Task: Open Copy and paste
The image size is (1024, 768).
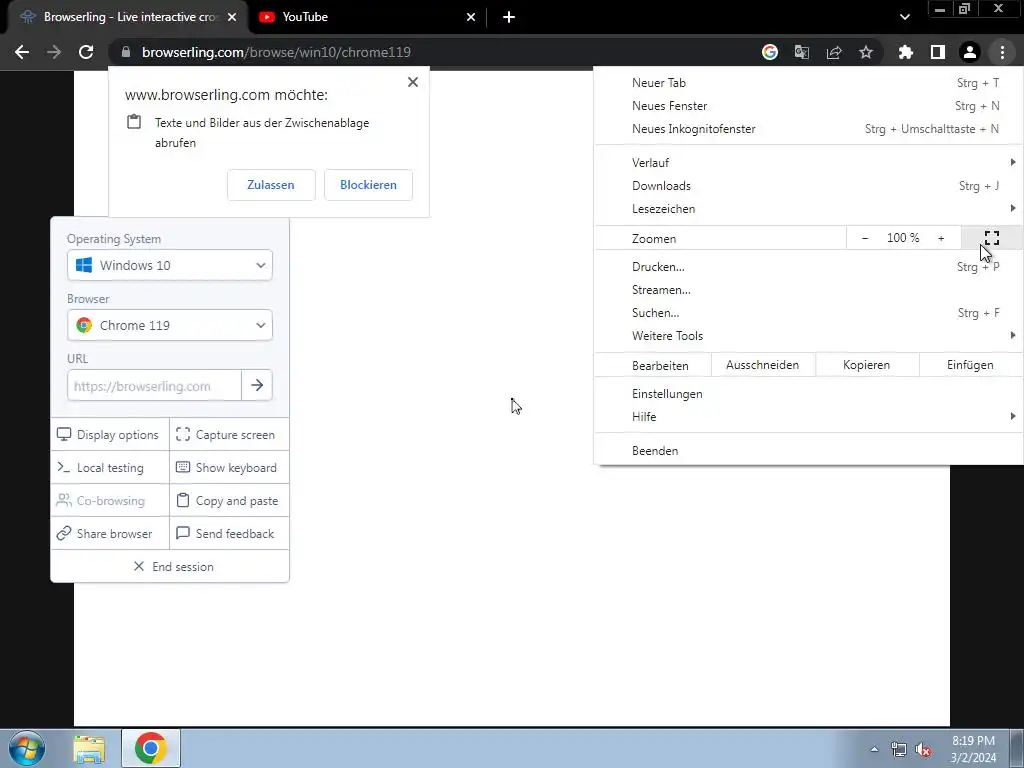Action: pos(229,501)
